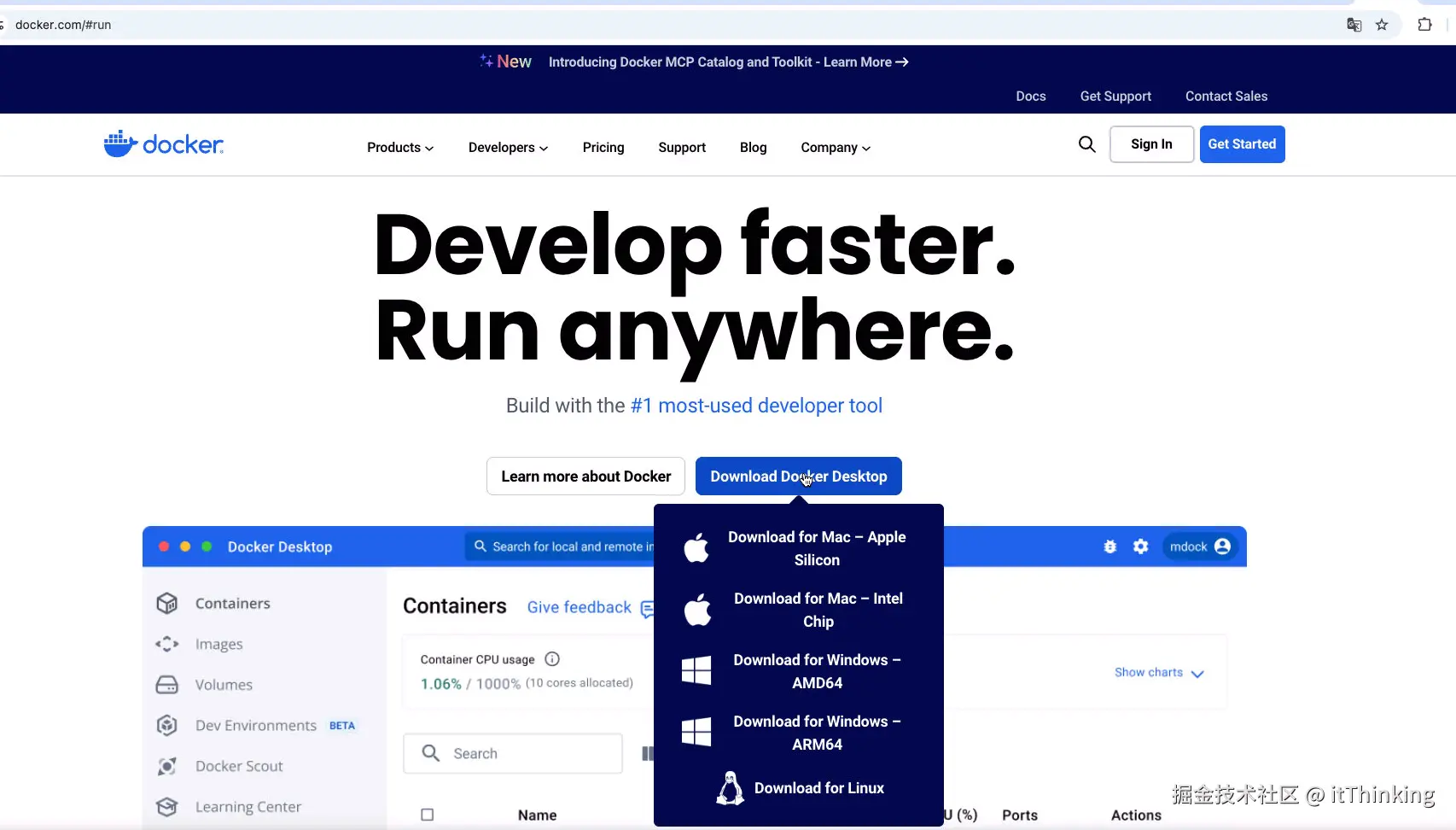Viewport: 1456px width, 830px height.
Task: Click the Apple icon for Mac Intel Chip
Action: click(697, 610)
